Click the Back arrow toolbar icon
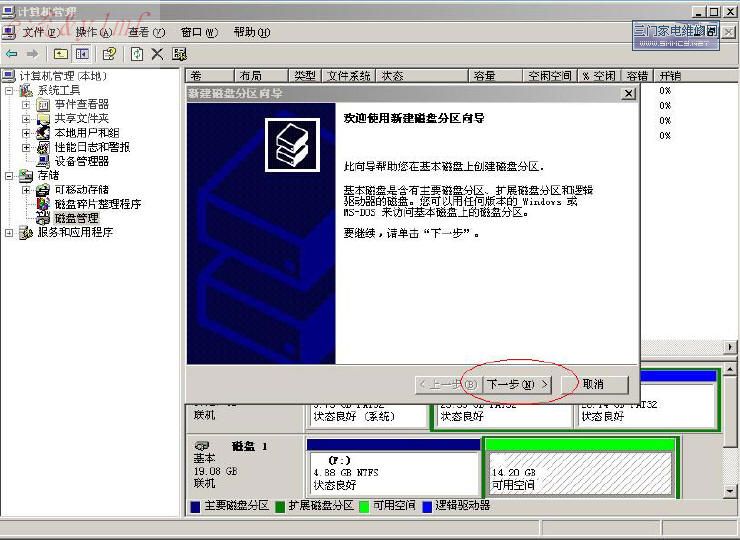Screen dimensions: 740x540 11,54
